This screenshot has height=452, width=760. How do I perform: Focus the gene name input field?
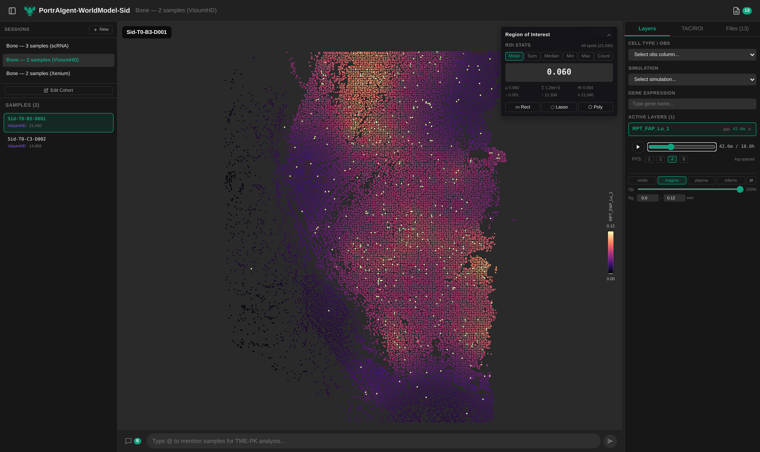[x=692, y=104]
